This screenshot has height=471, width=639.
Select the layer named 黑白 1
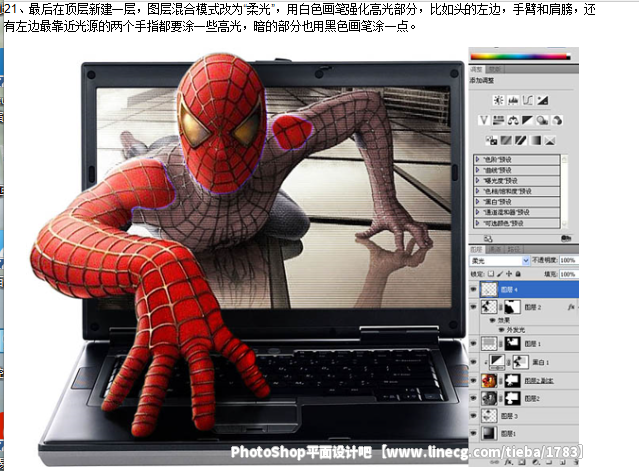(x=541, y=362)
